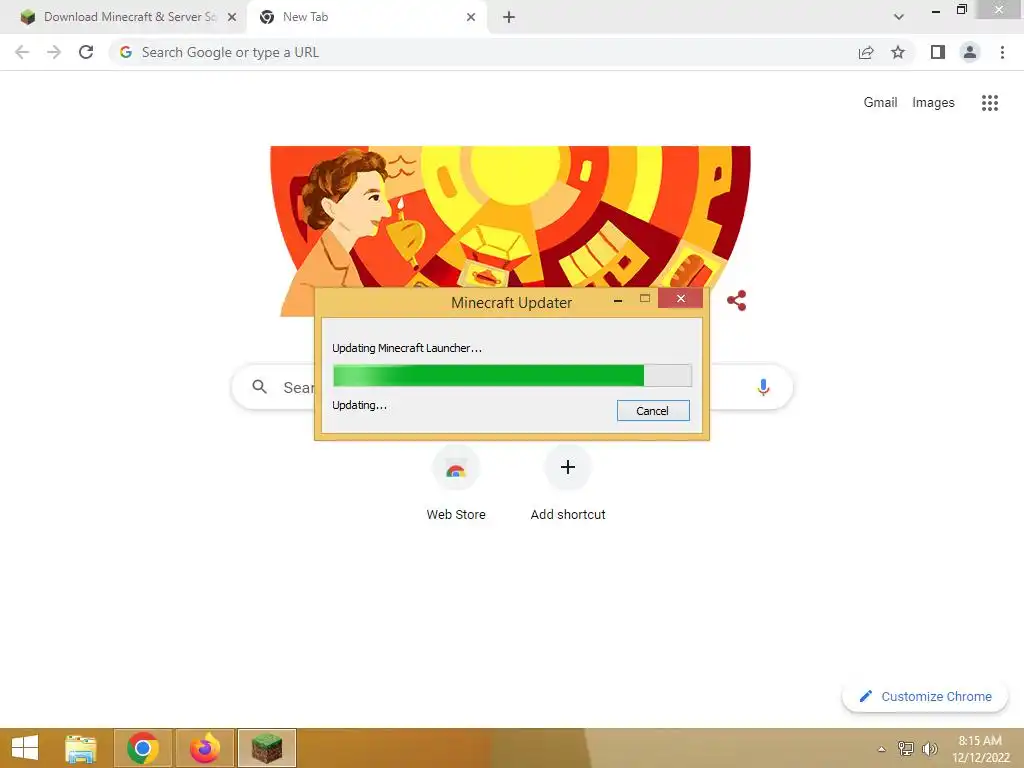Select the New Tab tab
The width and height of the screenshot is (1024, 768).
pyautogui.click(x=367, y=17)
